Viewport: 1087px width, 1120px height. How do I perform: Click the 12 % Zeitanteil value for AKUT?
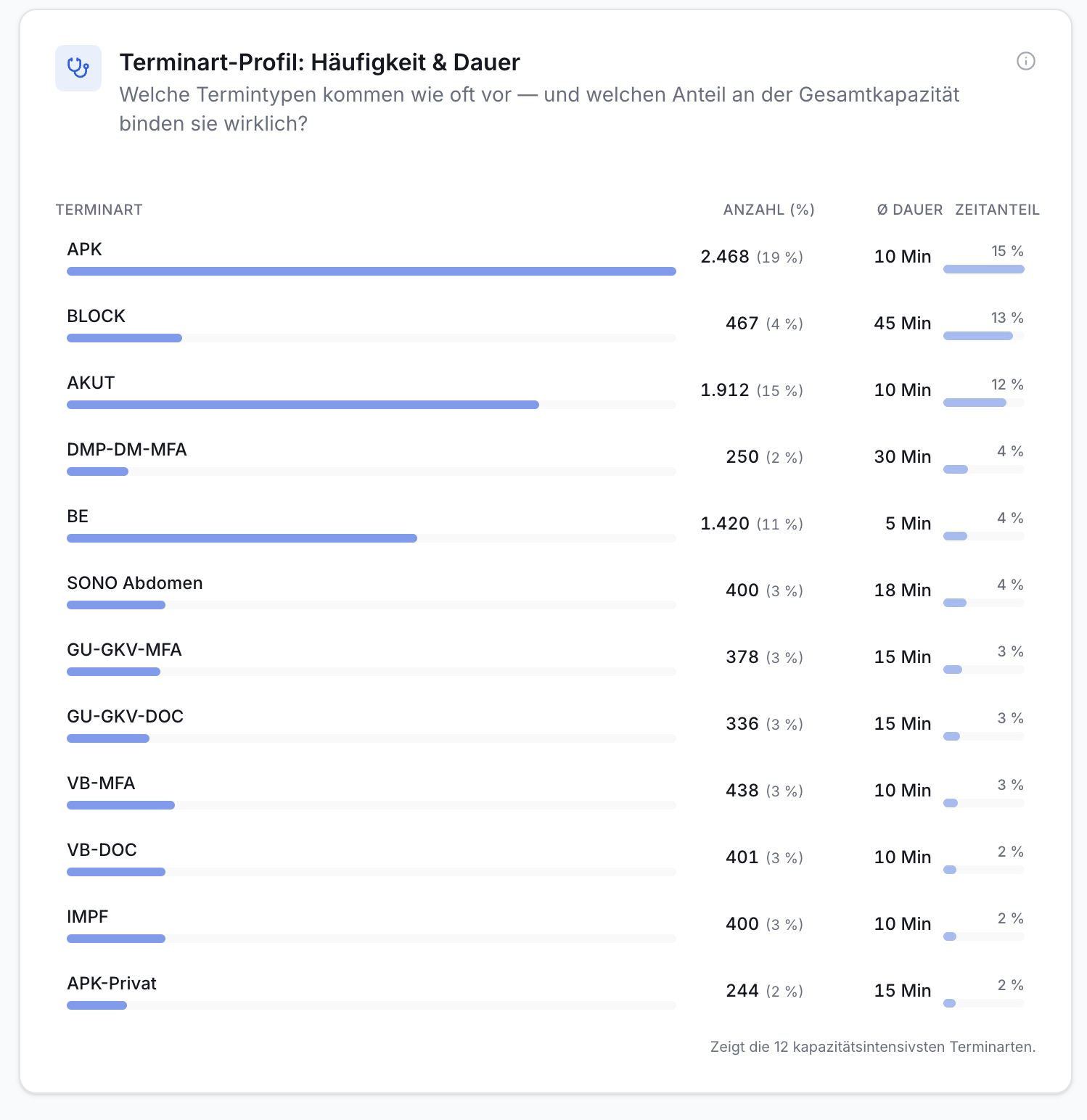pos(1007,384)
